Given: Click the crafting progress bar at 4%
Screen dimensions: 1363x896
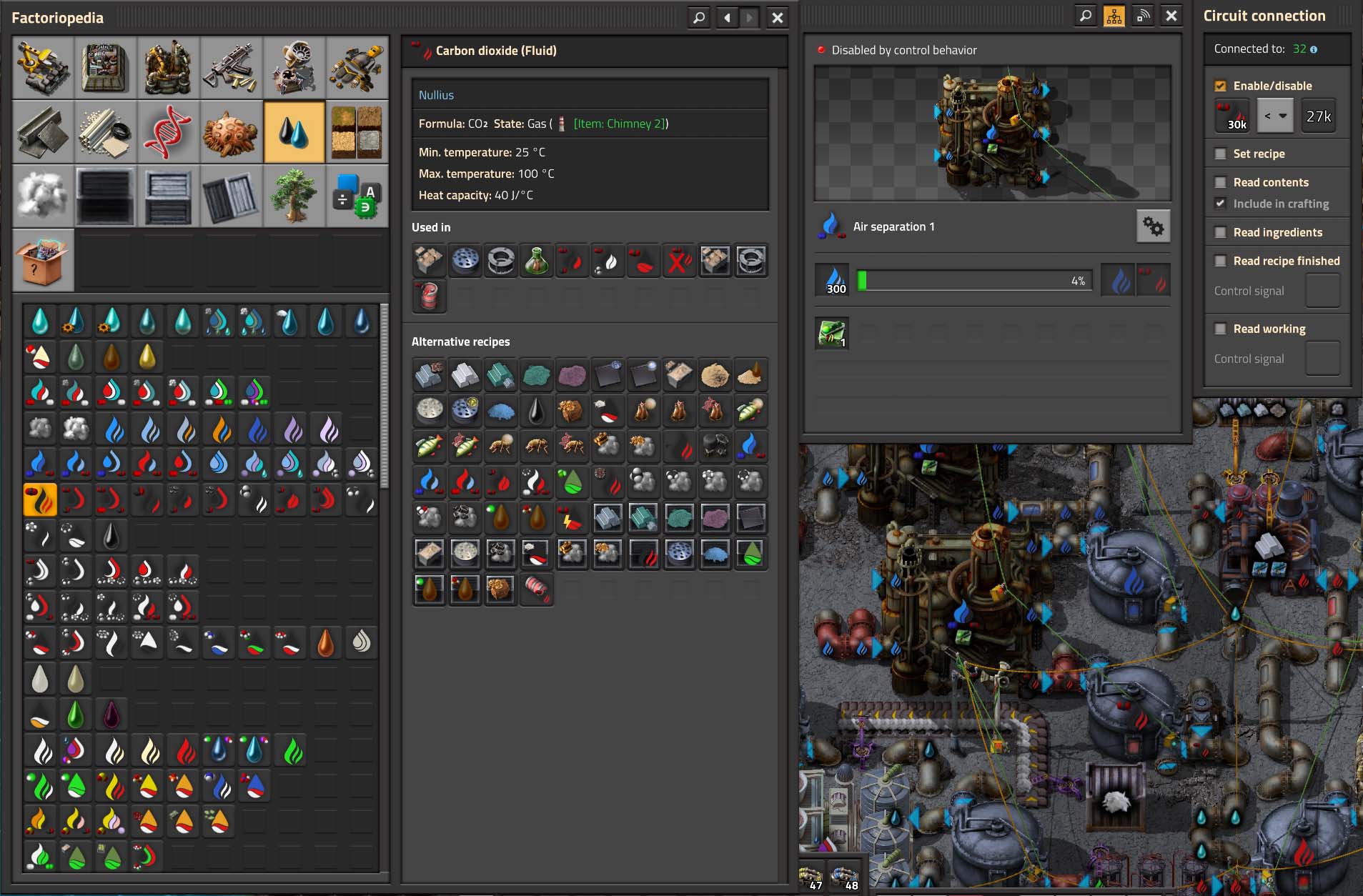Looking at the screenshot, I should click(974, 281).
